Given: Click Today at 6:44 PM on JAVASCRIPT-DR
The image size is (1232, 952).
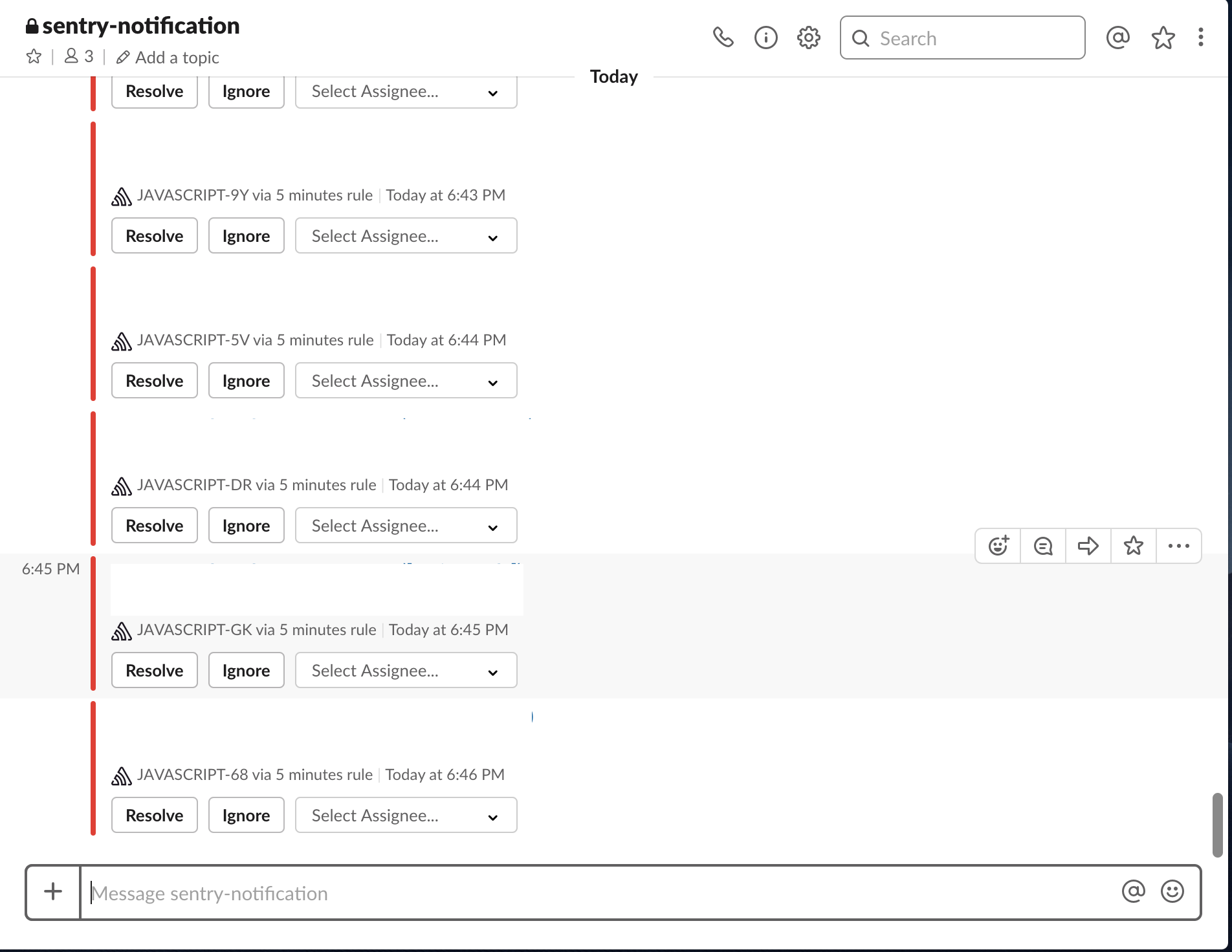Looking at the screenshot, I should (x=448, y=485).
